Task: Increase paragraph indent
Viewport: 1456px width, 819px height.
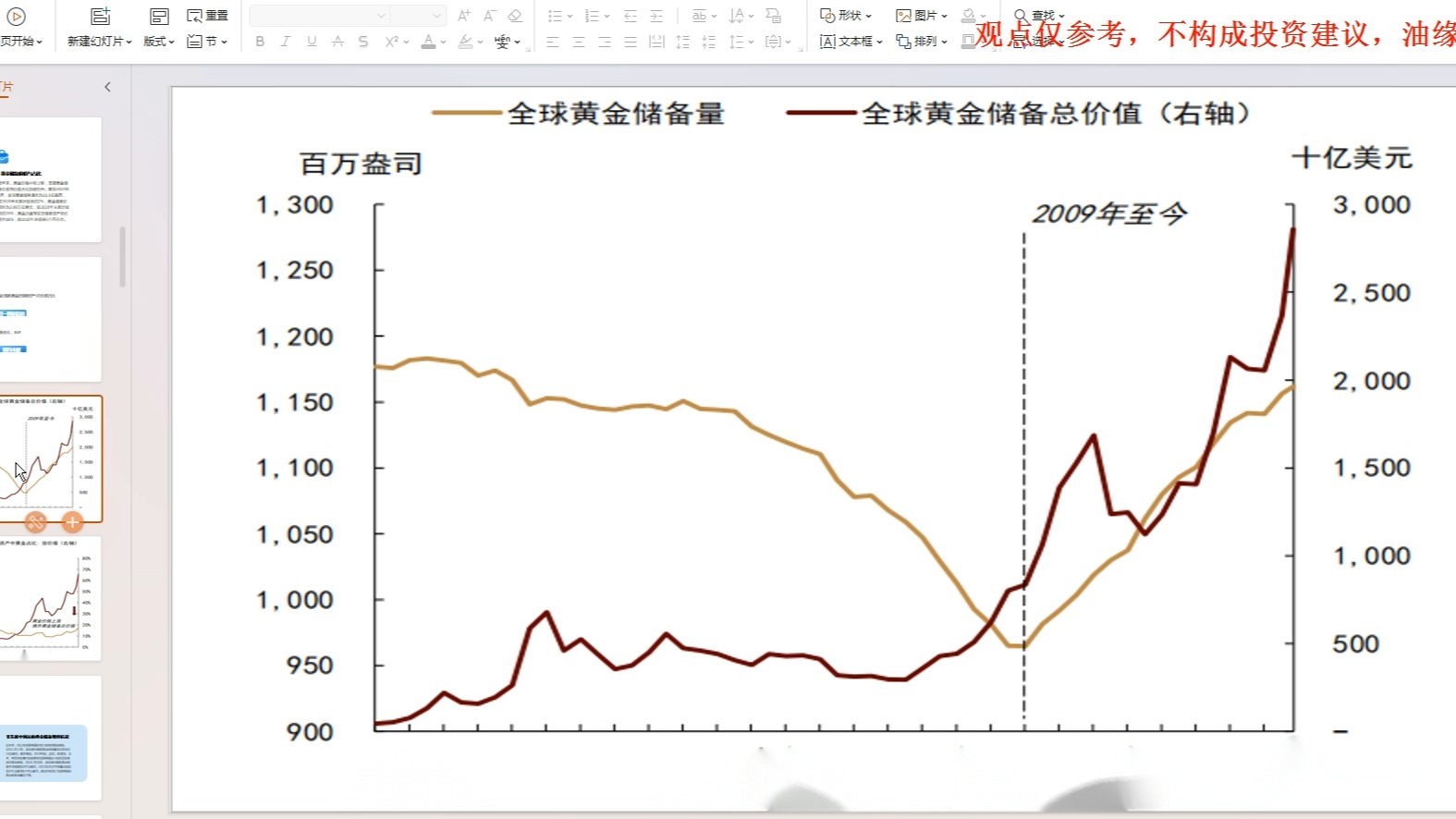Action: (x=656, y=16)
